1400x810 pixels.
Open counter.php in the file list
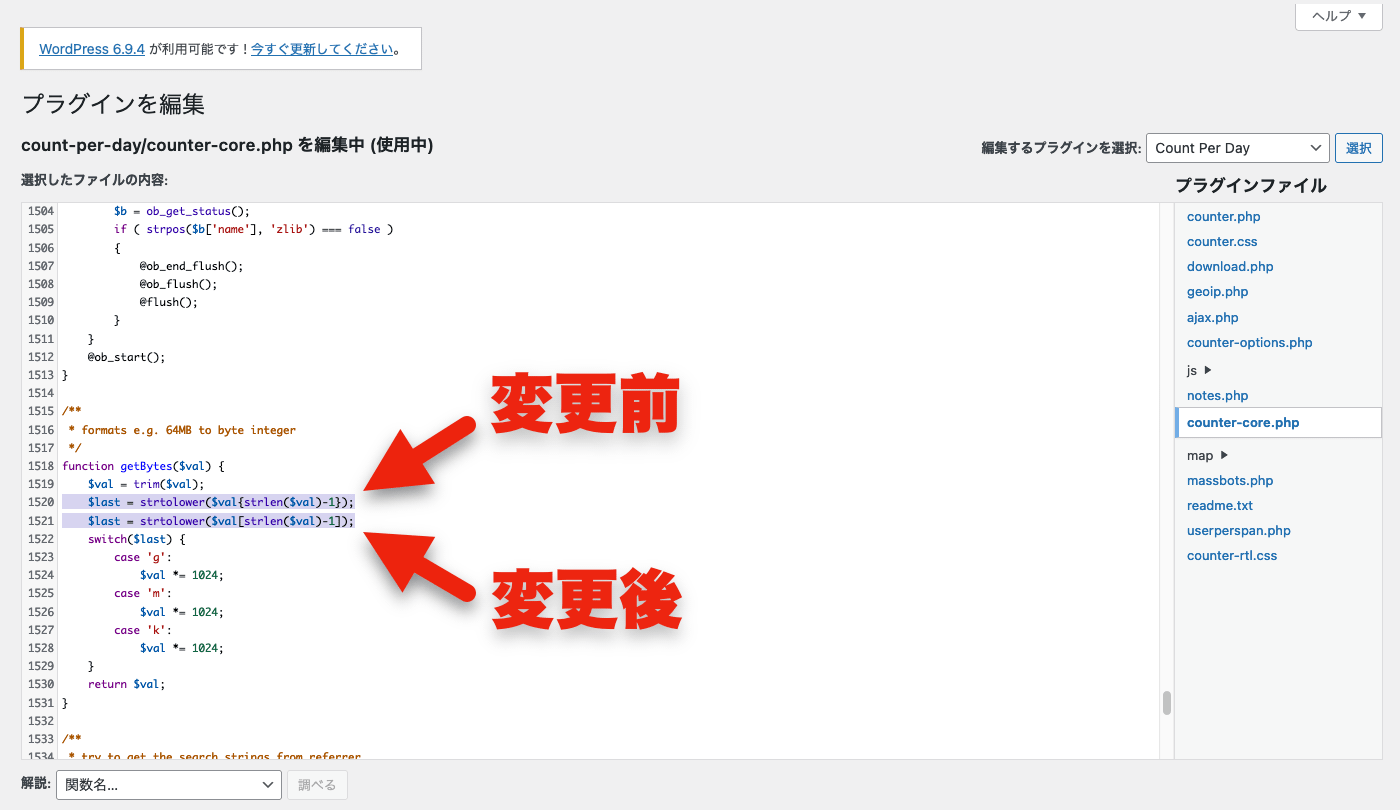point(1223,216)
